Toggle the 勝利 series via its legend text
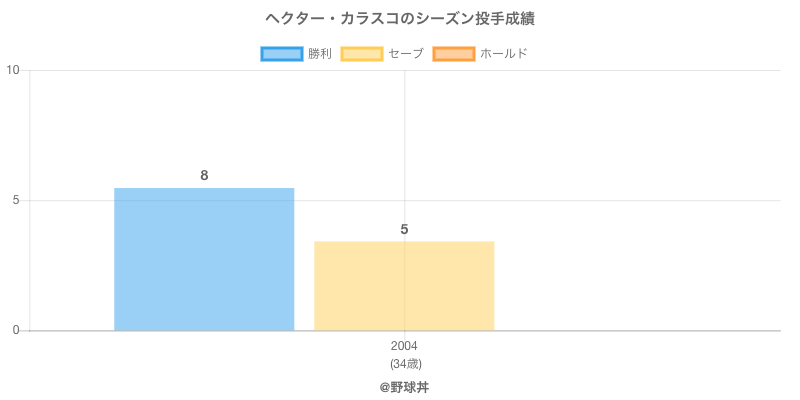The width and height of the screenshot is (800, 400). coord(320,53)
